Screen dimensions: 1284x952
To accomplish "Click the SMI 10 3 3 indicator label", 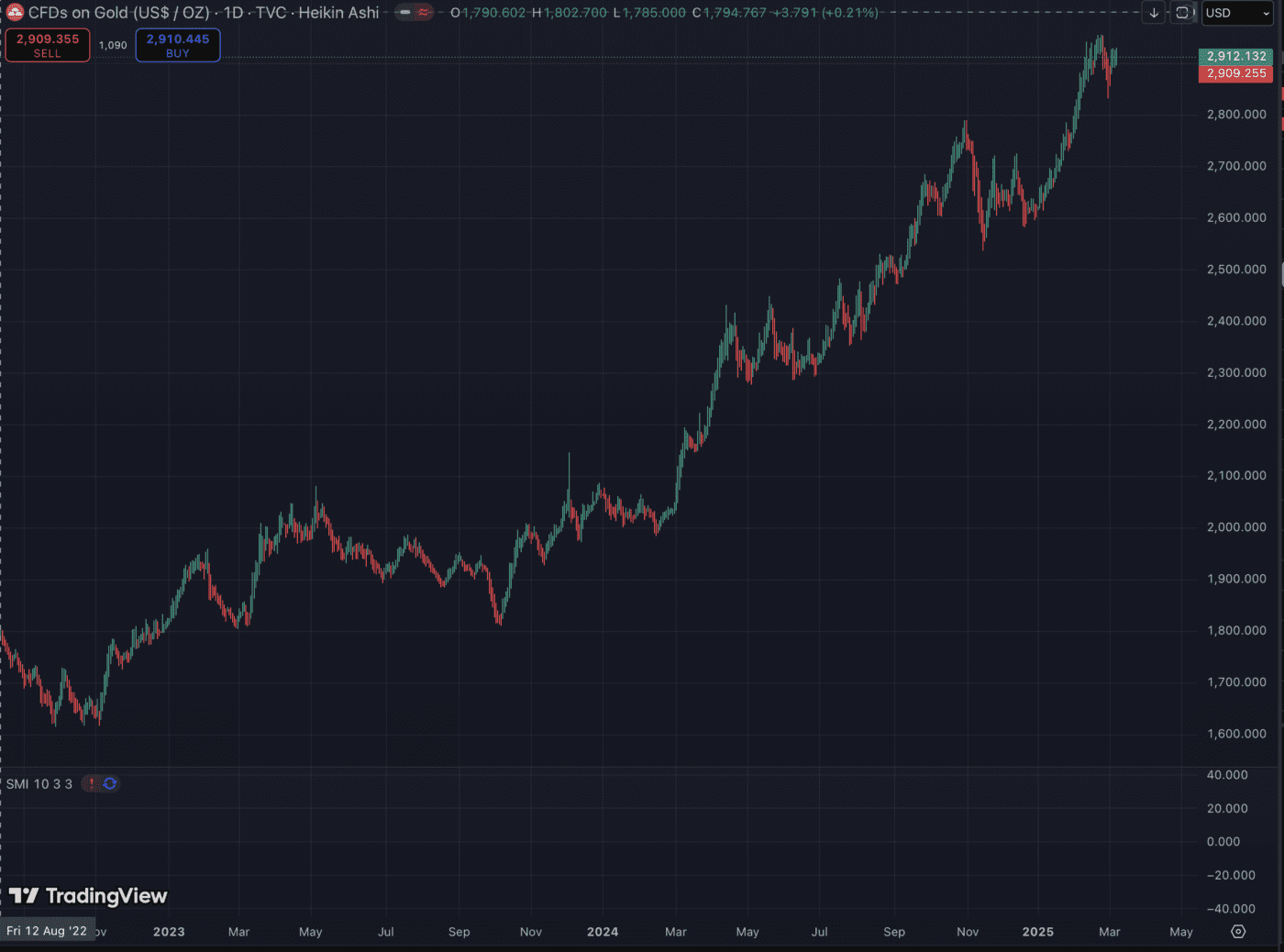I will click(x=39, y=784).
